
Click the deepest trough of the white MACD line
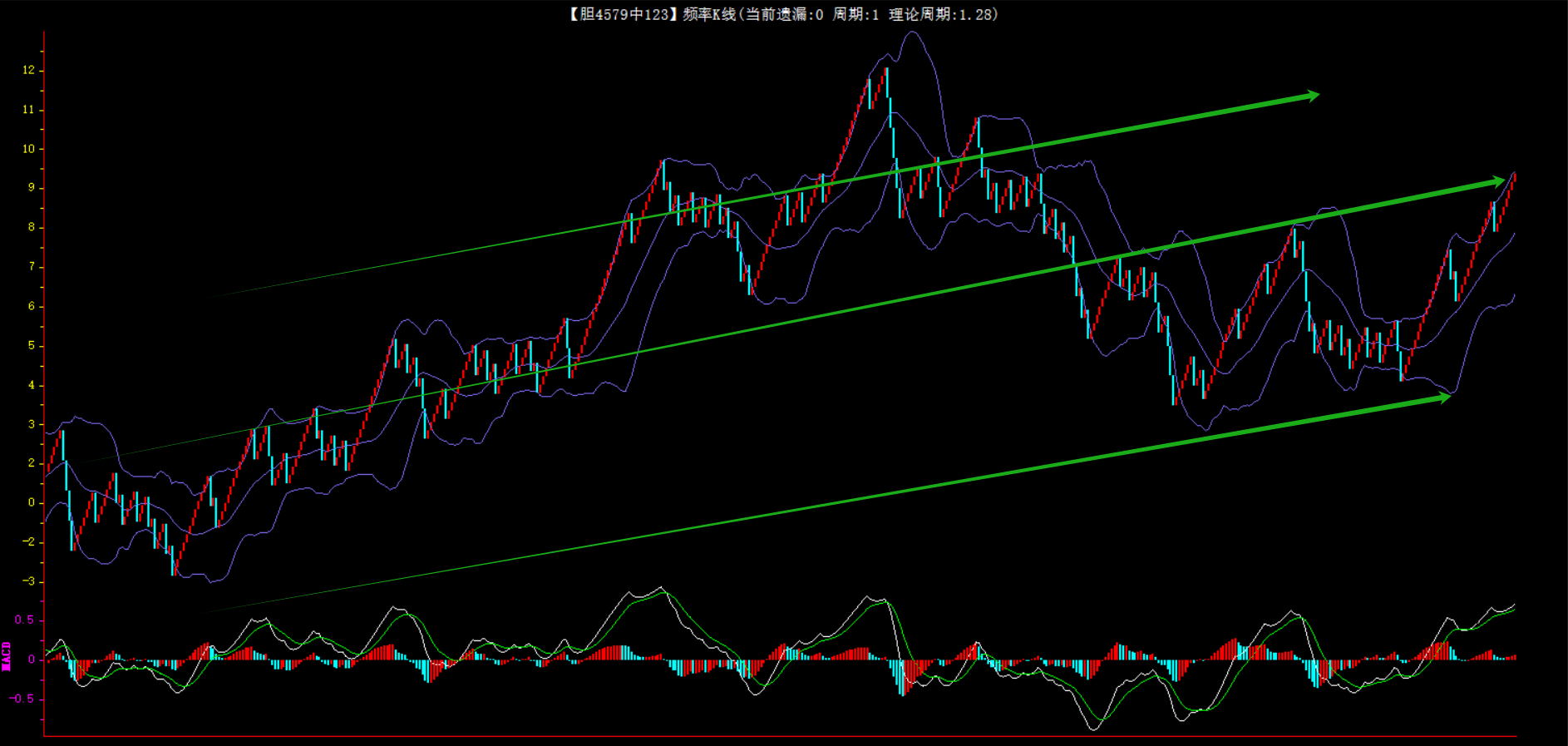1093,729
